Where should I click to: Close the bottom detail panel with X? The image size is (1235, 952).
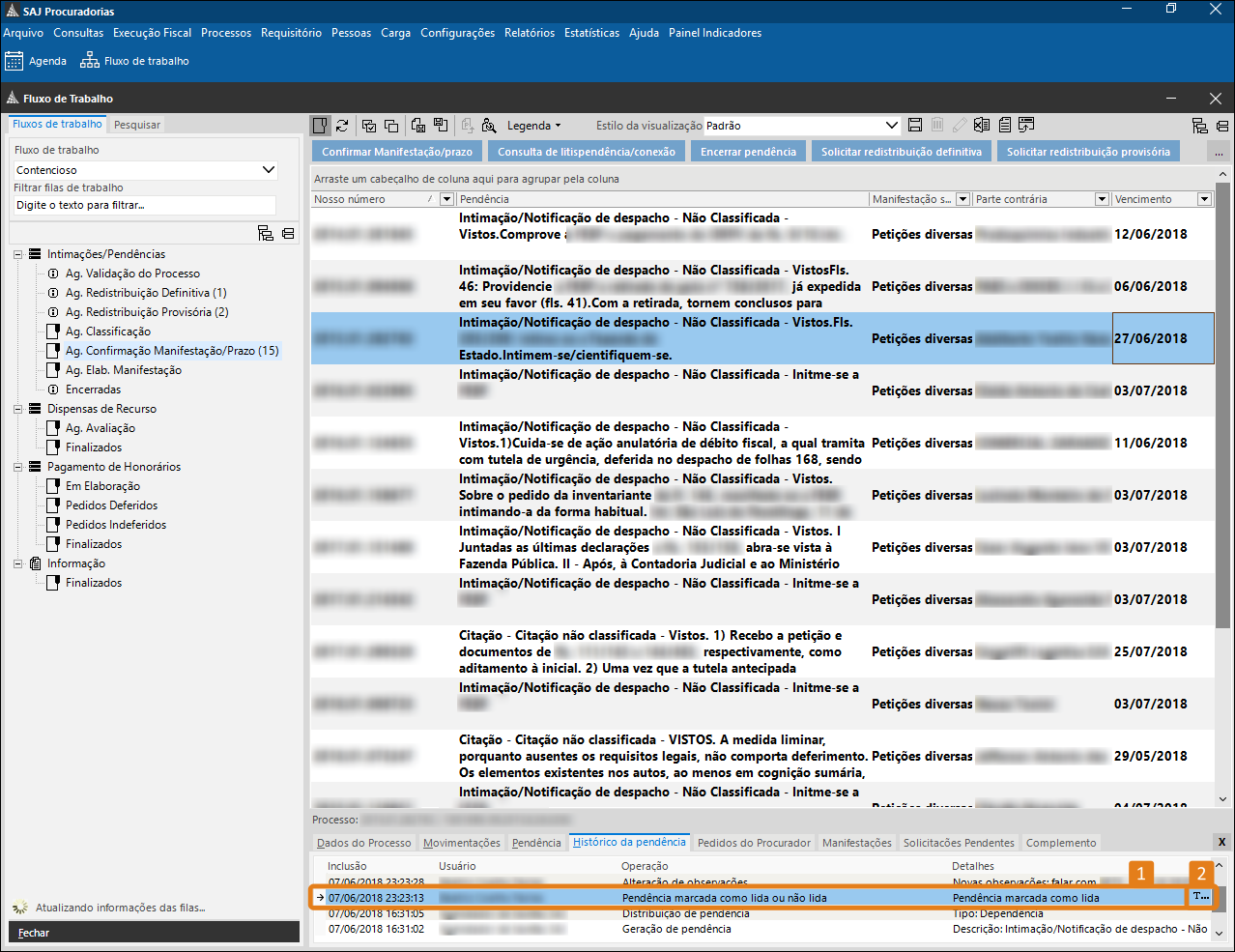[x=1221, y=842]
